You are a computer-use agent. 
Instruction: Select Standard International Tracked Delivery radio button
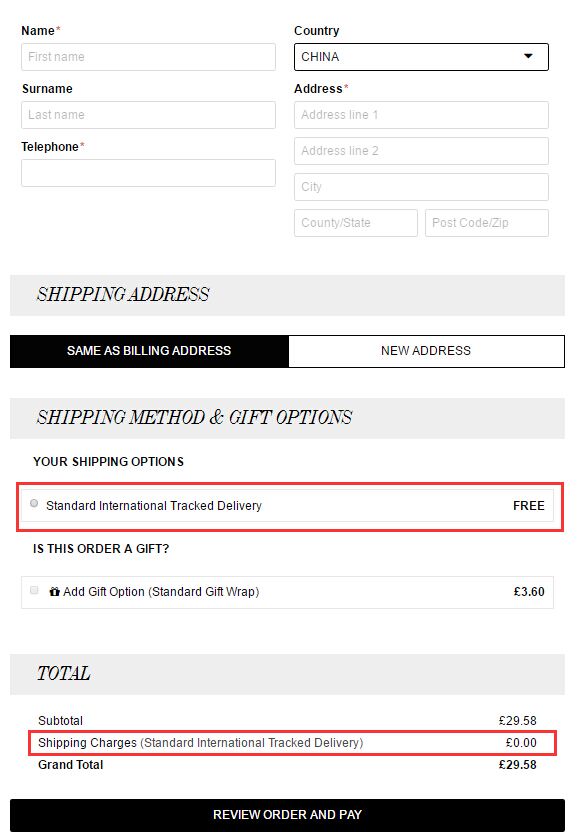pos(34,503)
